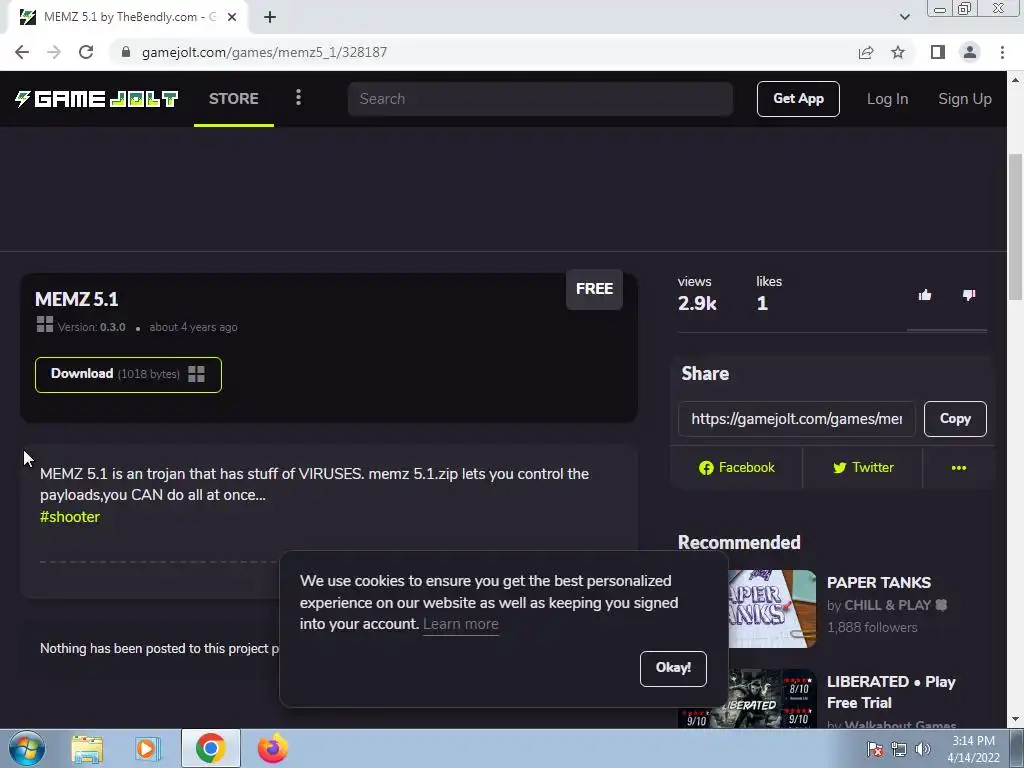
Task: Click the CHILL & PLAY developer name
Action: click(x=888, y=605)
